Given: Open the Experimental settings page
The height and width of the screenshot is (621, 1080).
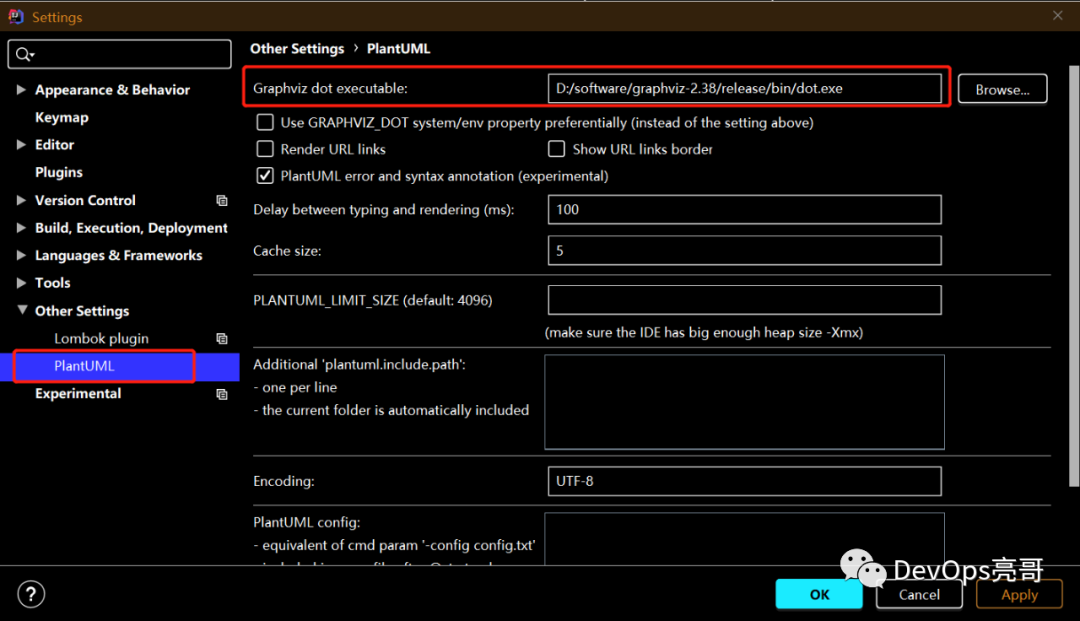Looking at the screenshot, I should pos(78,394).
